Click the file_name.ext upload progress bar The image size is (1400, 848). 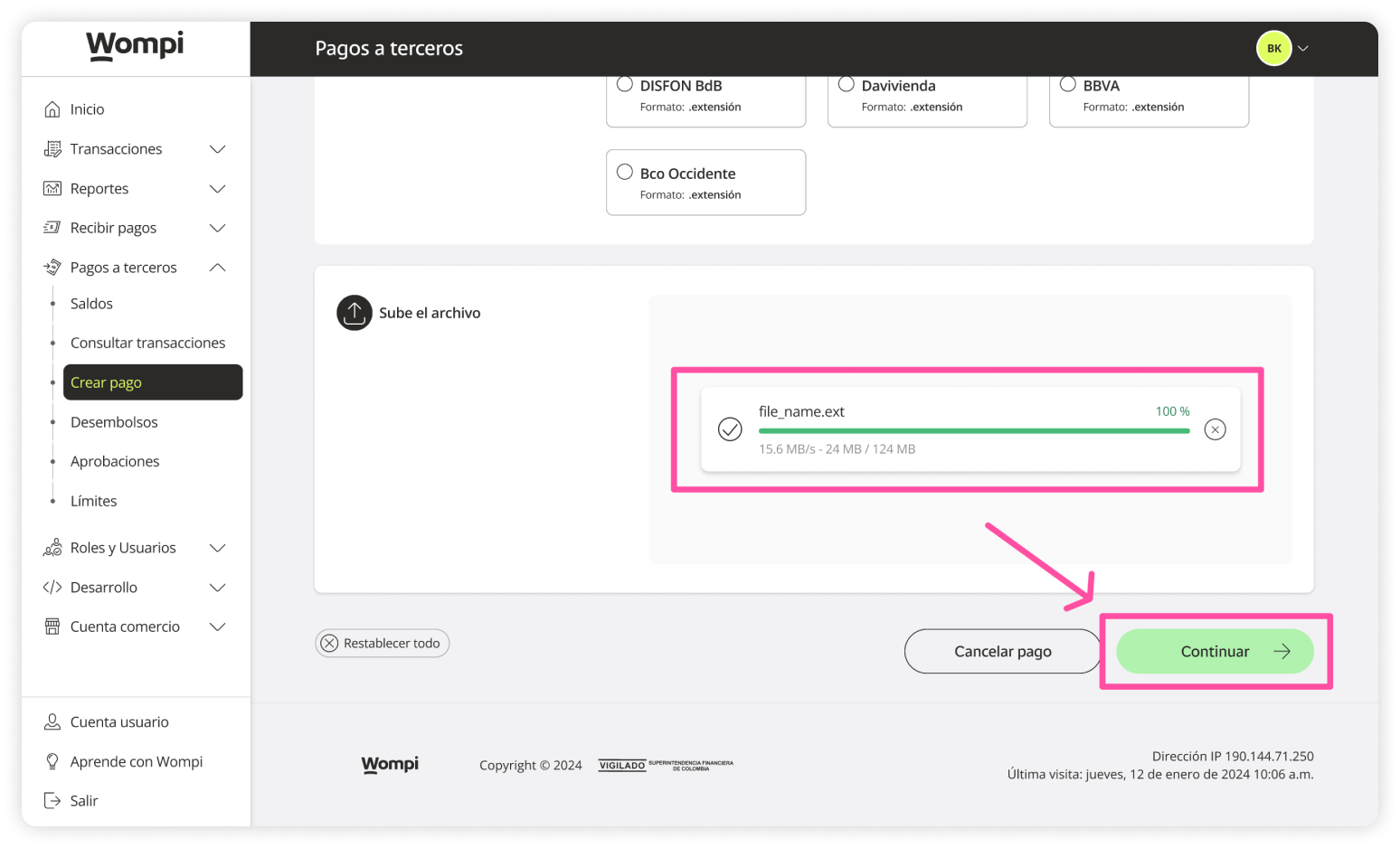coord(973,429)
